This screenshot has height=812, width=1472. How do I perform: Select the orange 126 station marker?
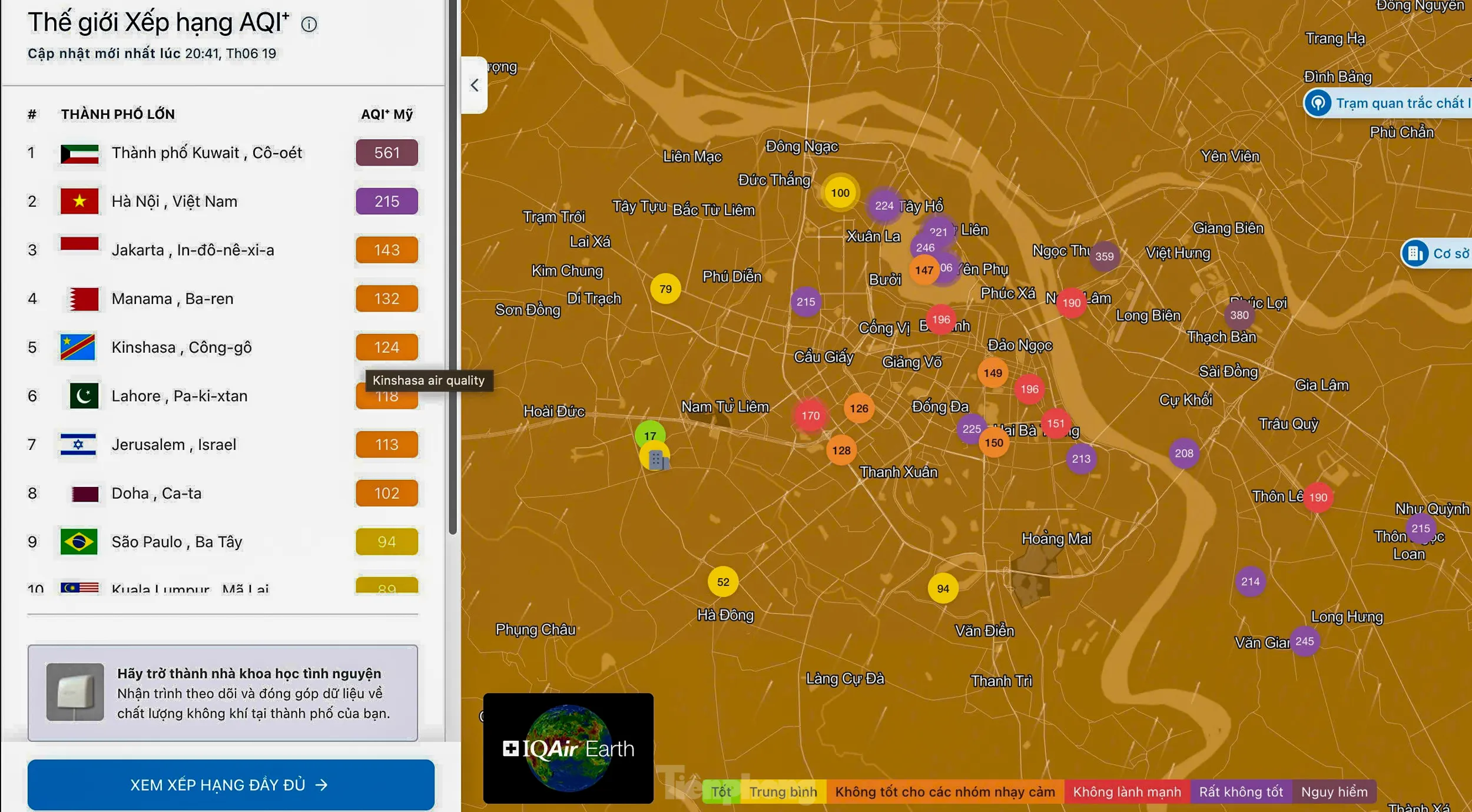coord(859,408)
